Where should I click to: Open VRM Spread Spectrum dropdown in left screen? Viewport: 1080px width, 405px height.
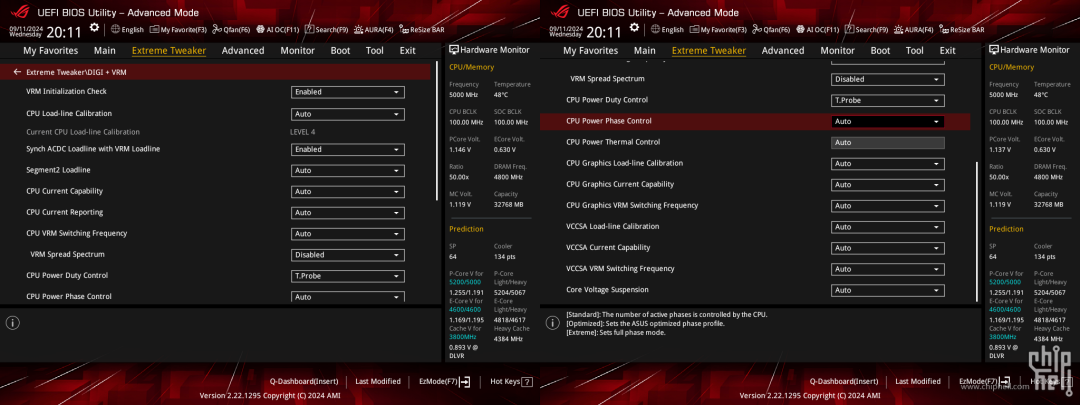click(x=348, y=255)
